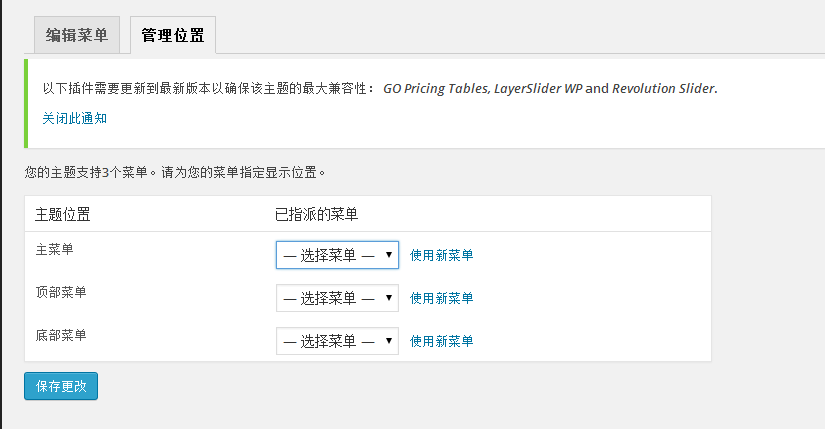The image size is (825, 429).
Task: Expand the 顶部菜单 menu selection dropdown
Action: click(337, 298)
